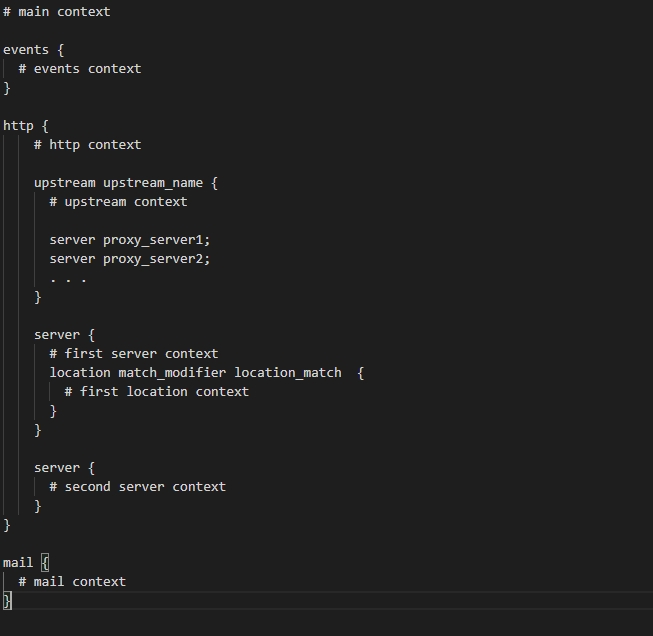This screenshot has height=636, width=653.
Task: Click on "proxy_server1" in server line
Action: [156, 240]
